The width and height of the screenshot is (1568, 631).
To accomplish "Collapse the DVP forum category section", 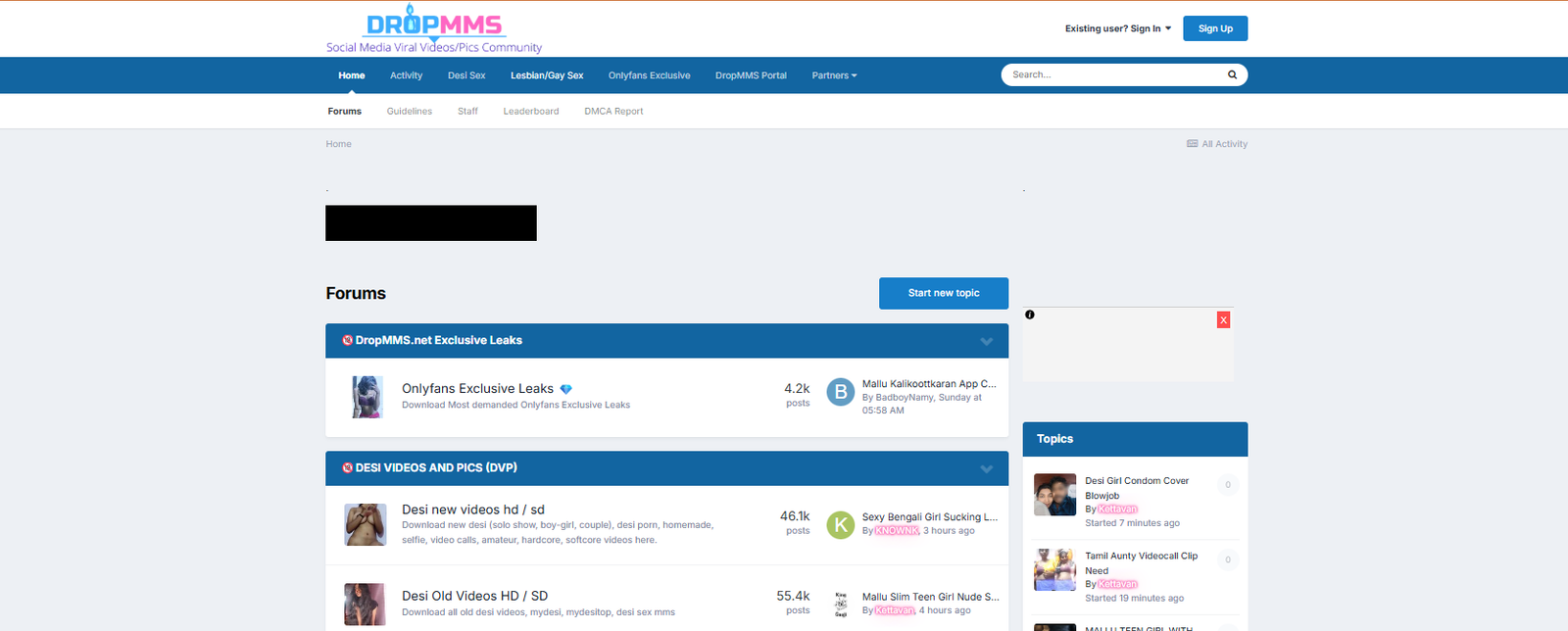I will click(x=986, y=468).
